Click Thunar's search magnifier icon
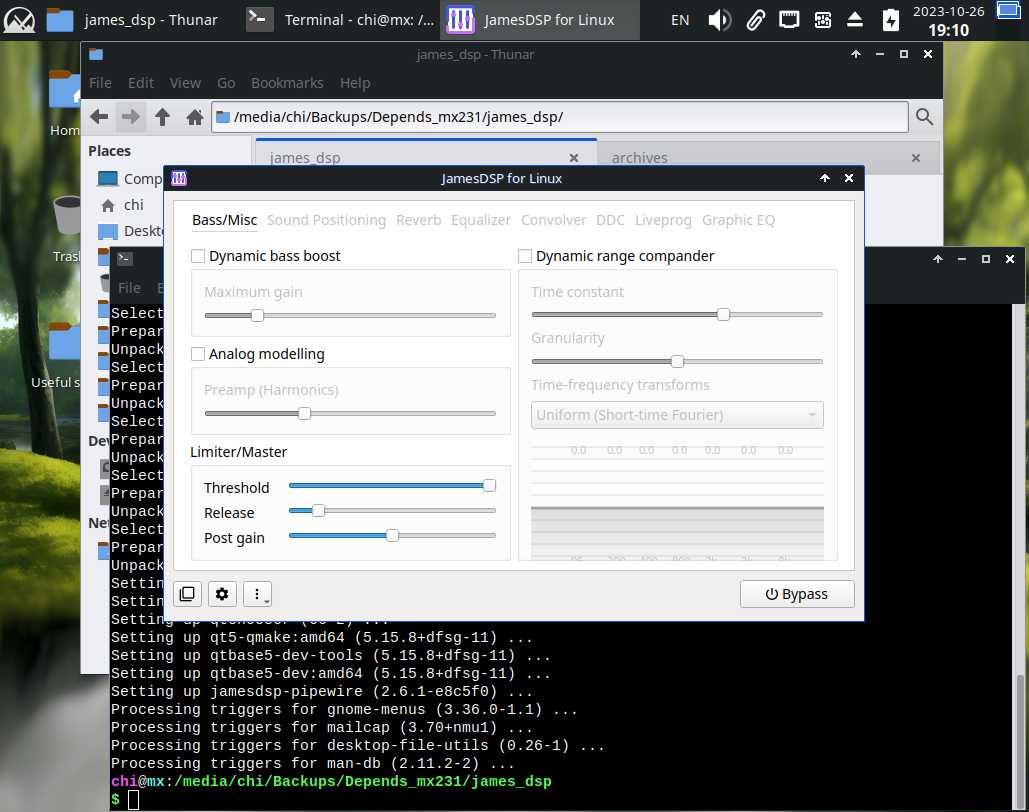 pyautogui.click(x=924, y=117)
